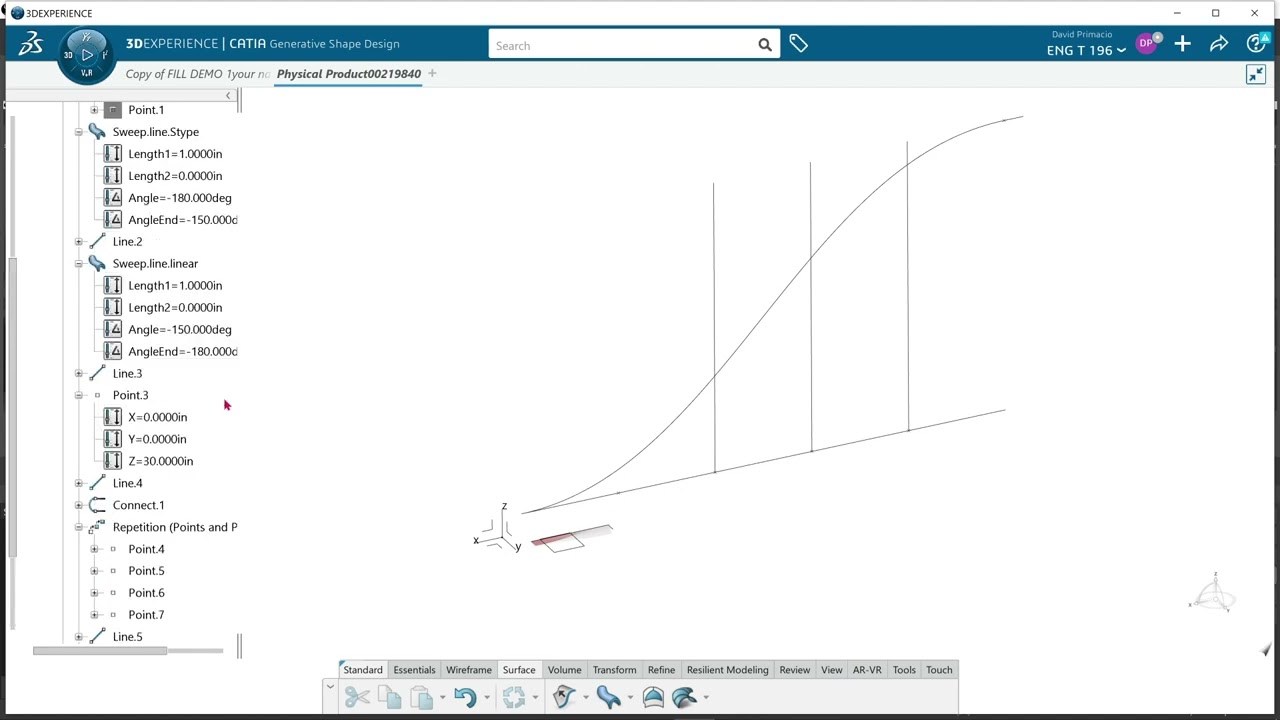This screenshot has height=720, width=1280.
Task: Open the Undo history dropdown arrow
Action: click(x=486, y=698)
